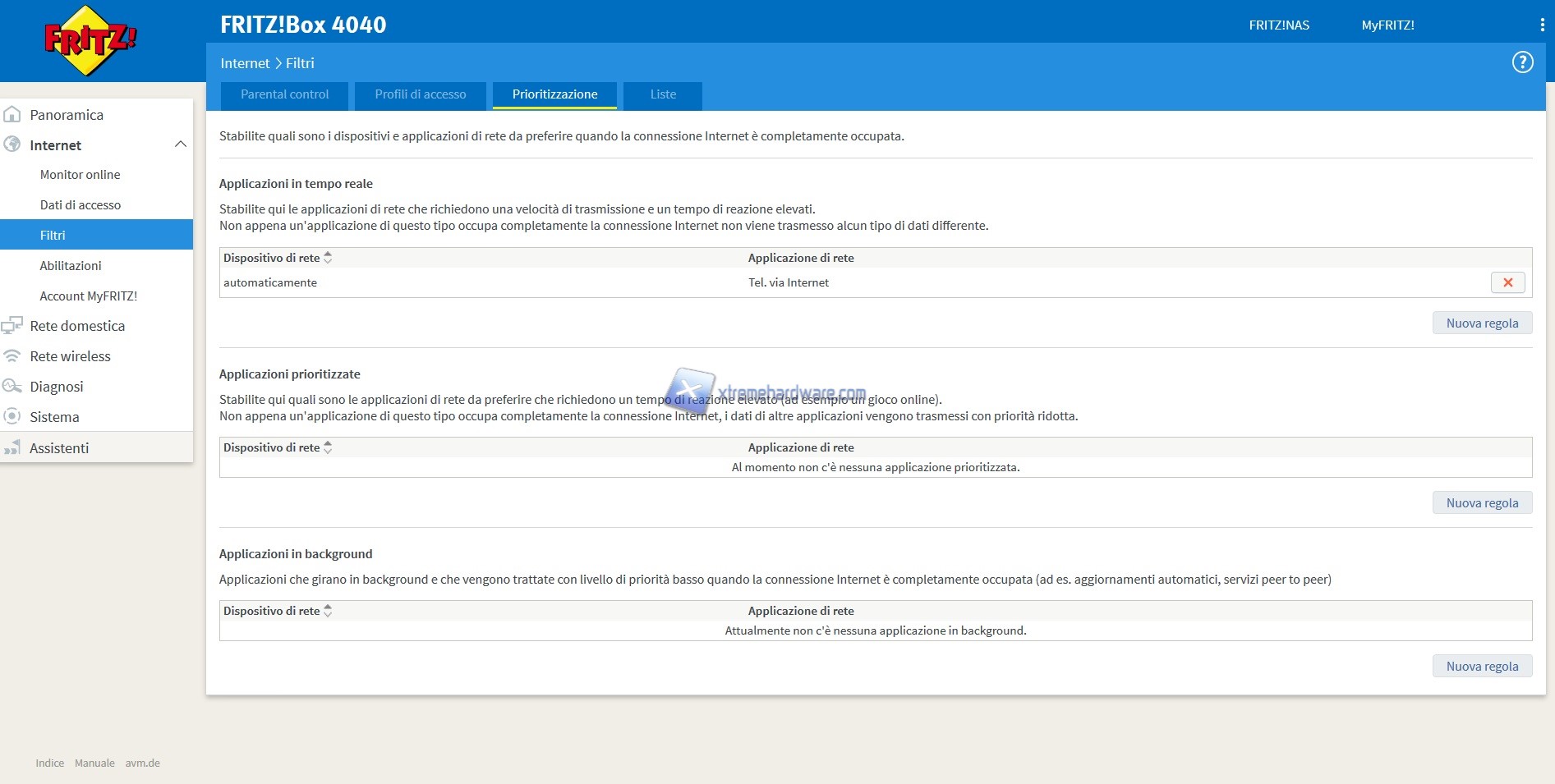Click the Assistenti icon in sidebar
1555x784 pixels.
click(x=12, y=448)
